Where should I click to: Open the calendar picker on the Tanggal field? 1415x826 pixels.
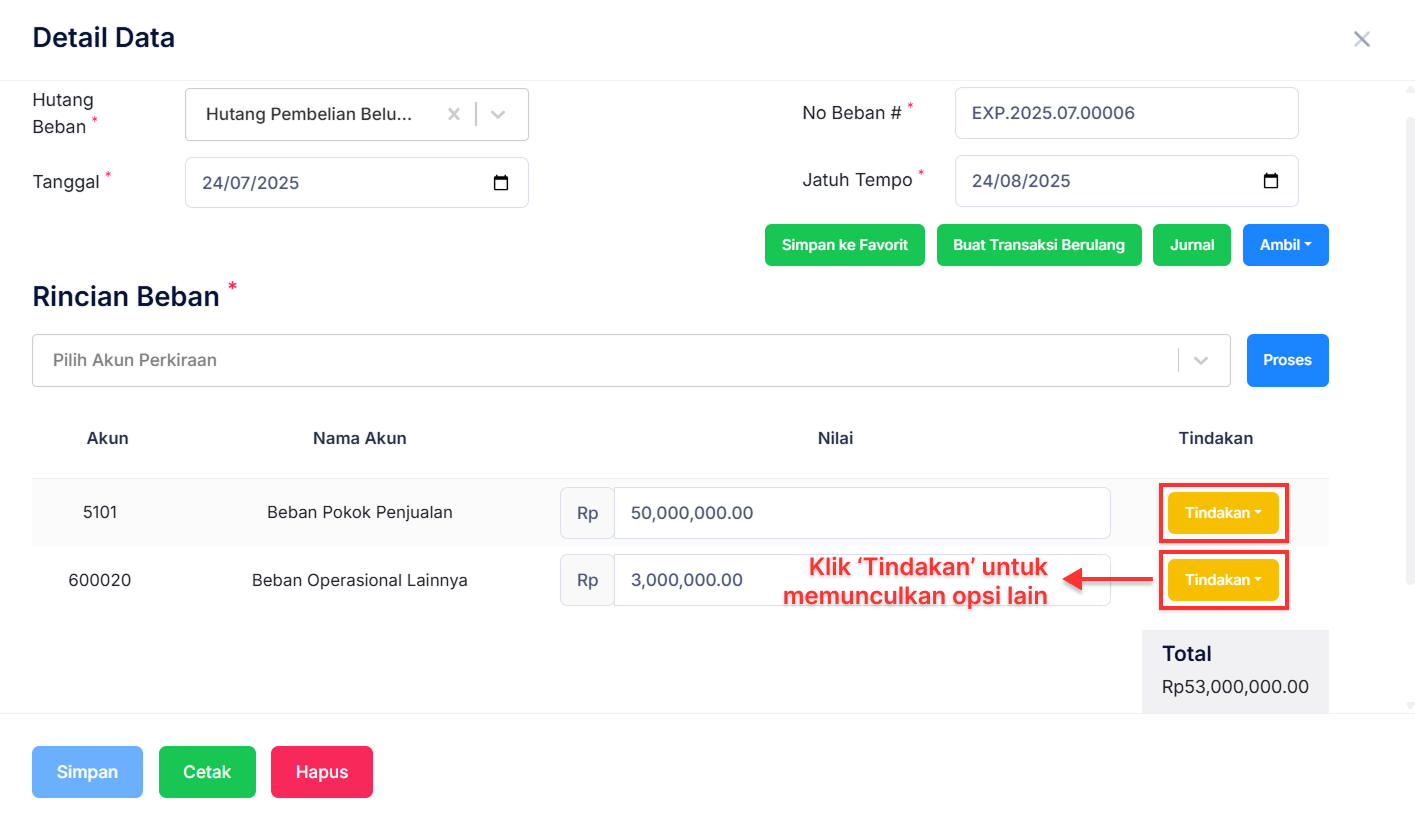pyautogui.click(x=501, y=182)
